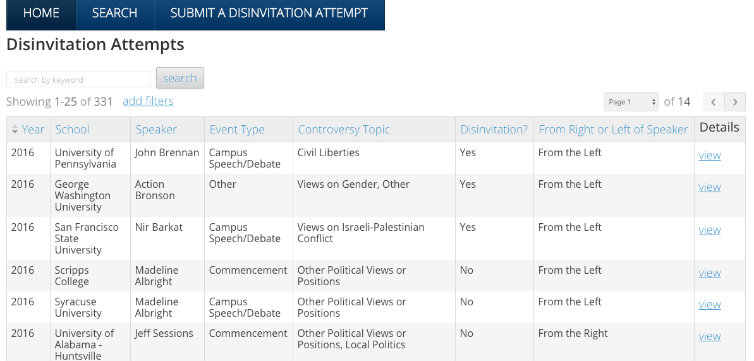Sort by From Right or Left of Speaker
This screenshot has width=754, height=361.
613,129
